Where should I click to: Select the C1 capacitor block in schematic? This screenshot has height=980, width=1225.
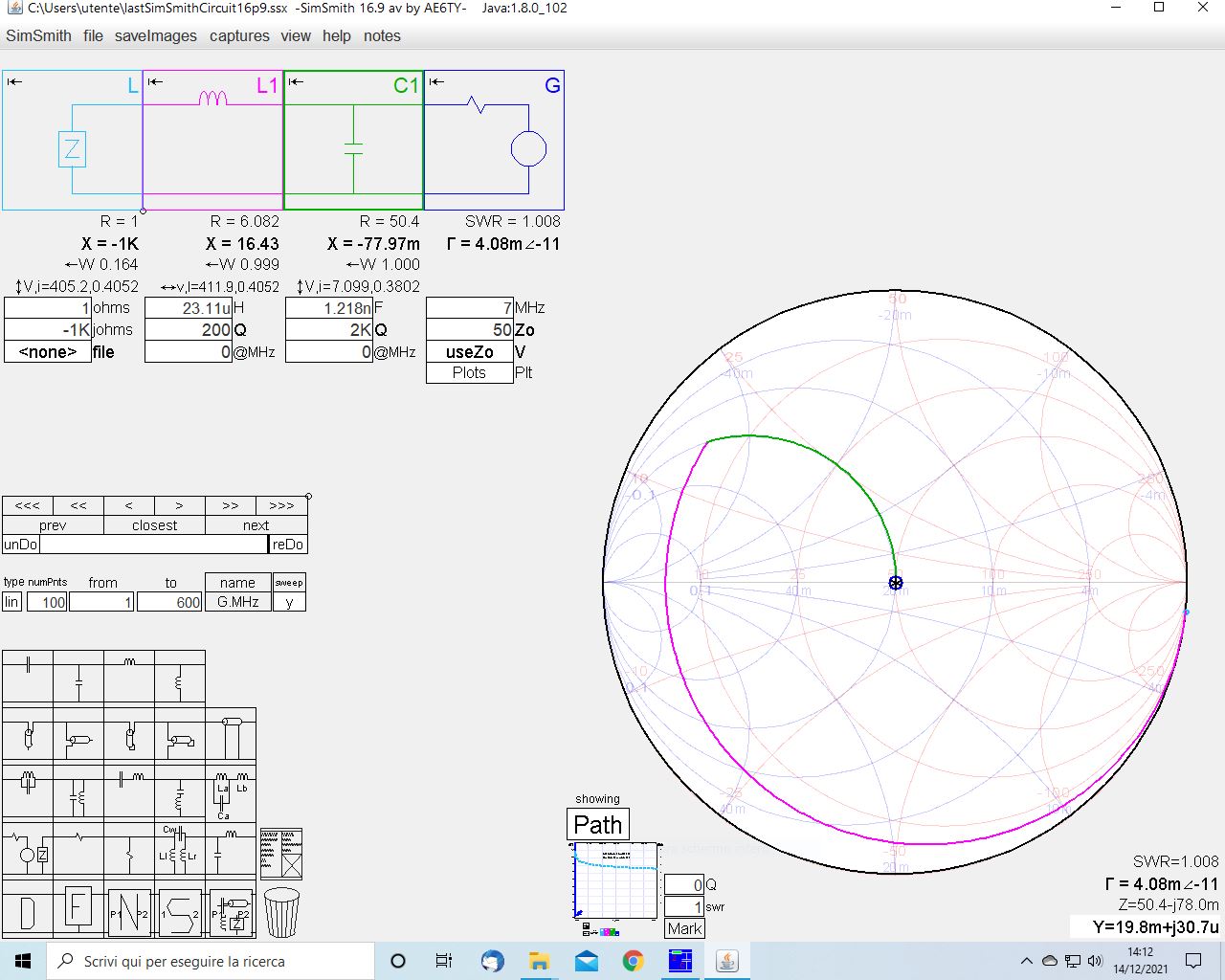[353, 140]
